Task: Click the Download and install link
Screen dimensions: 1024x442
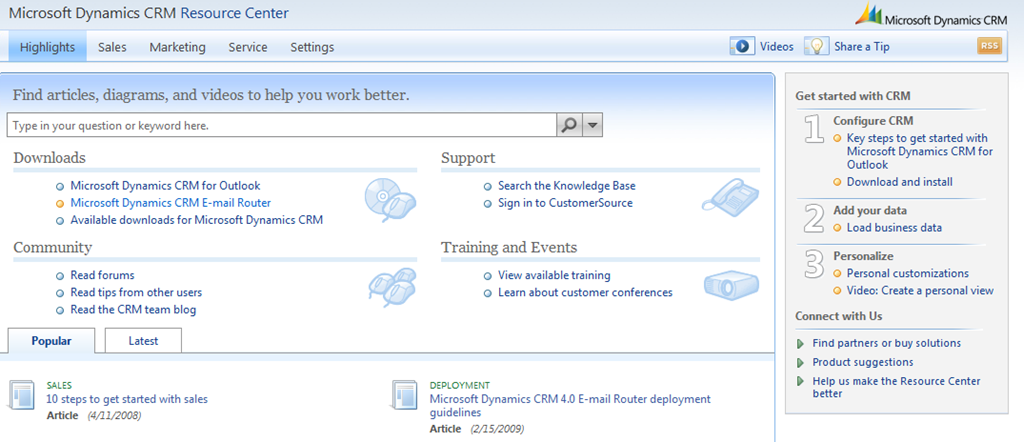Action: (x=899, y=182)
